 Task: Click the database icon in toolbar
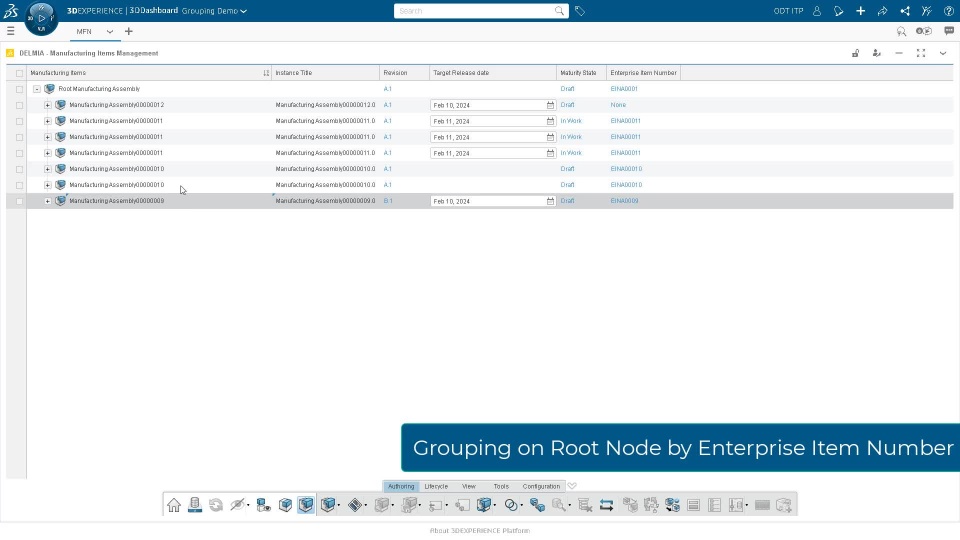point(195,505)
